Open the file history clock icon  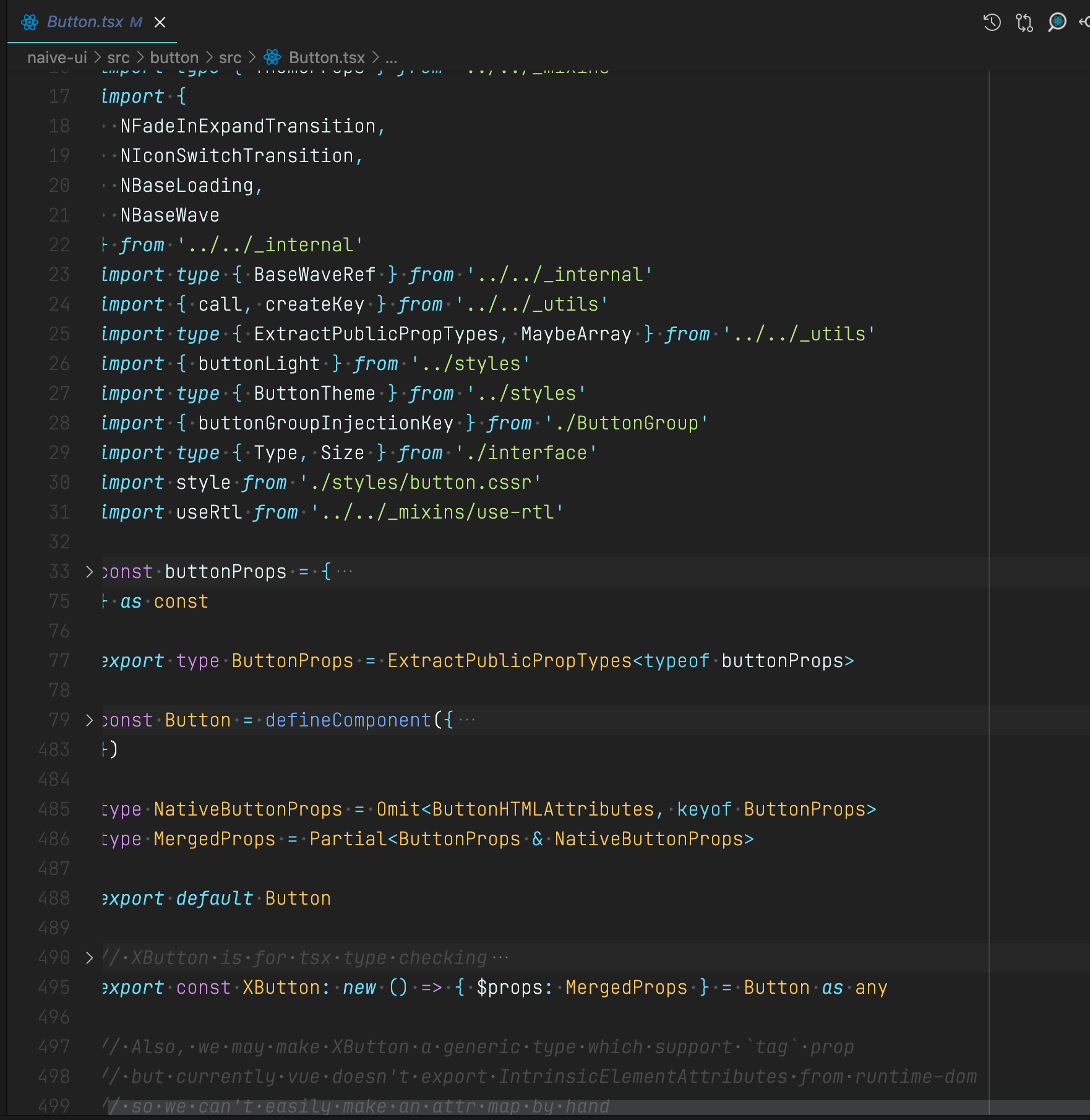[992, 23]
